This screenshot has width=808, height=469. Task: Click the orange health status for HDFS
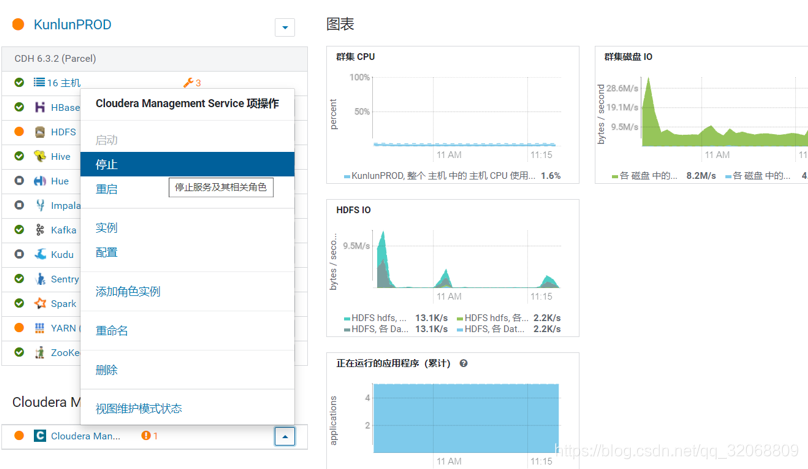coord(19,131)
